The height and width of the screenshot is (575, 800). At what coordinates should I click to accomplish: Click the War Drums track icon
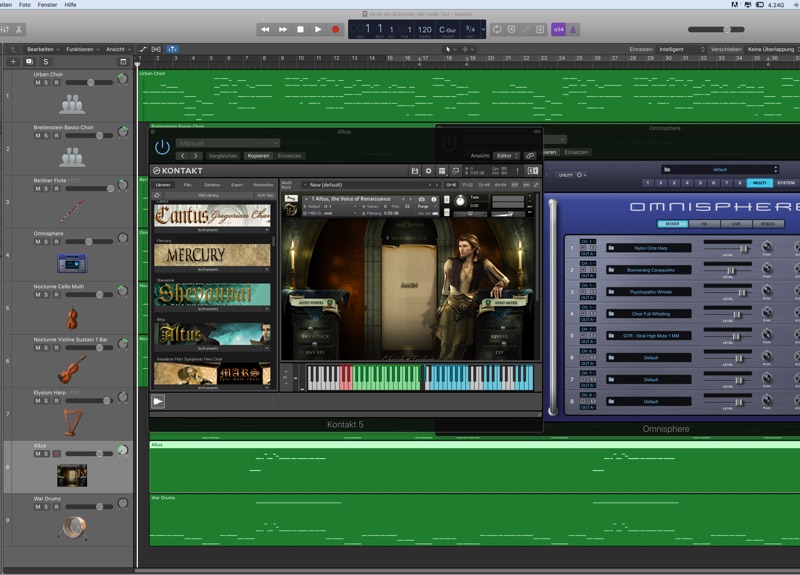click(72, 528)
